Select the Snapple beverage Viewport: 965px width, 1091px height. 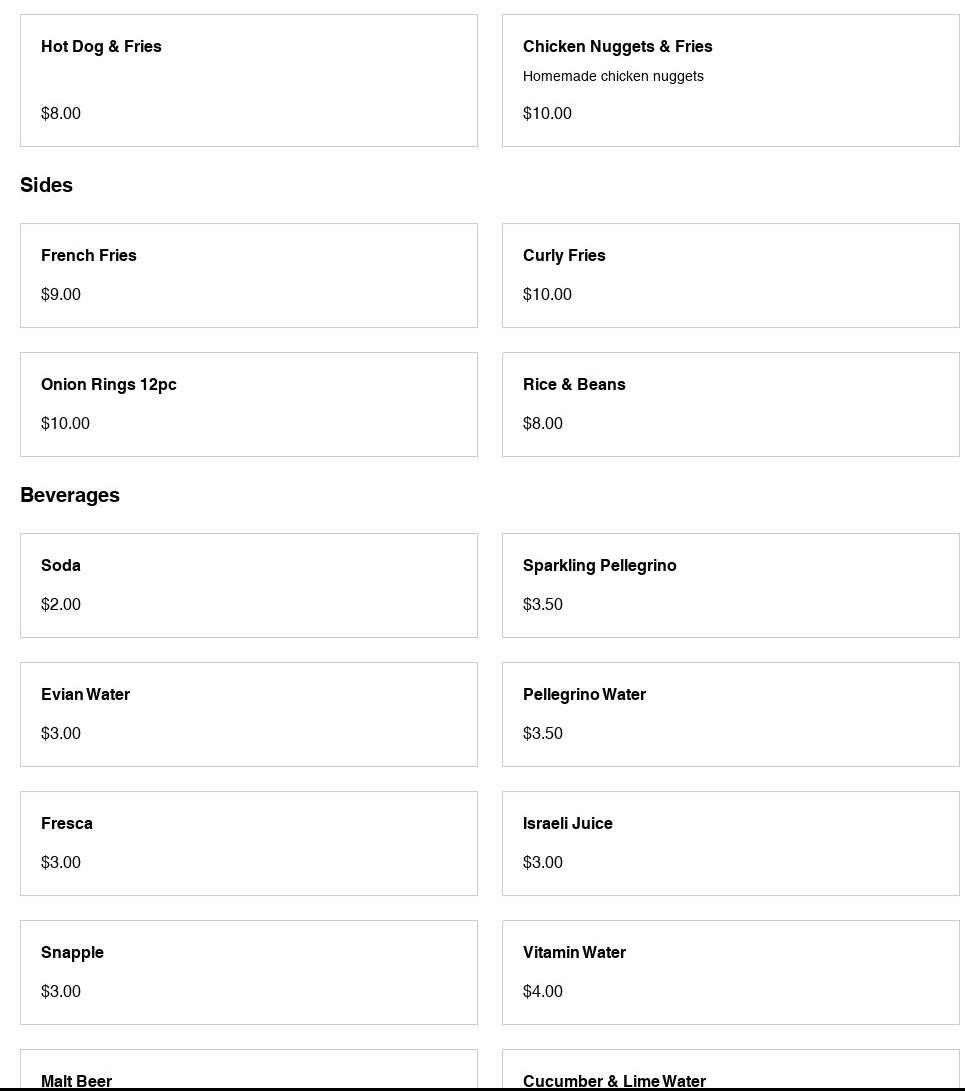pos(248,972)
